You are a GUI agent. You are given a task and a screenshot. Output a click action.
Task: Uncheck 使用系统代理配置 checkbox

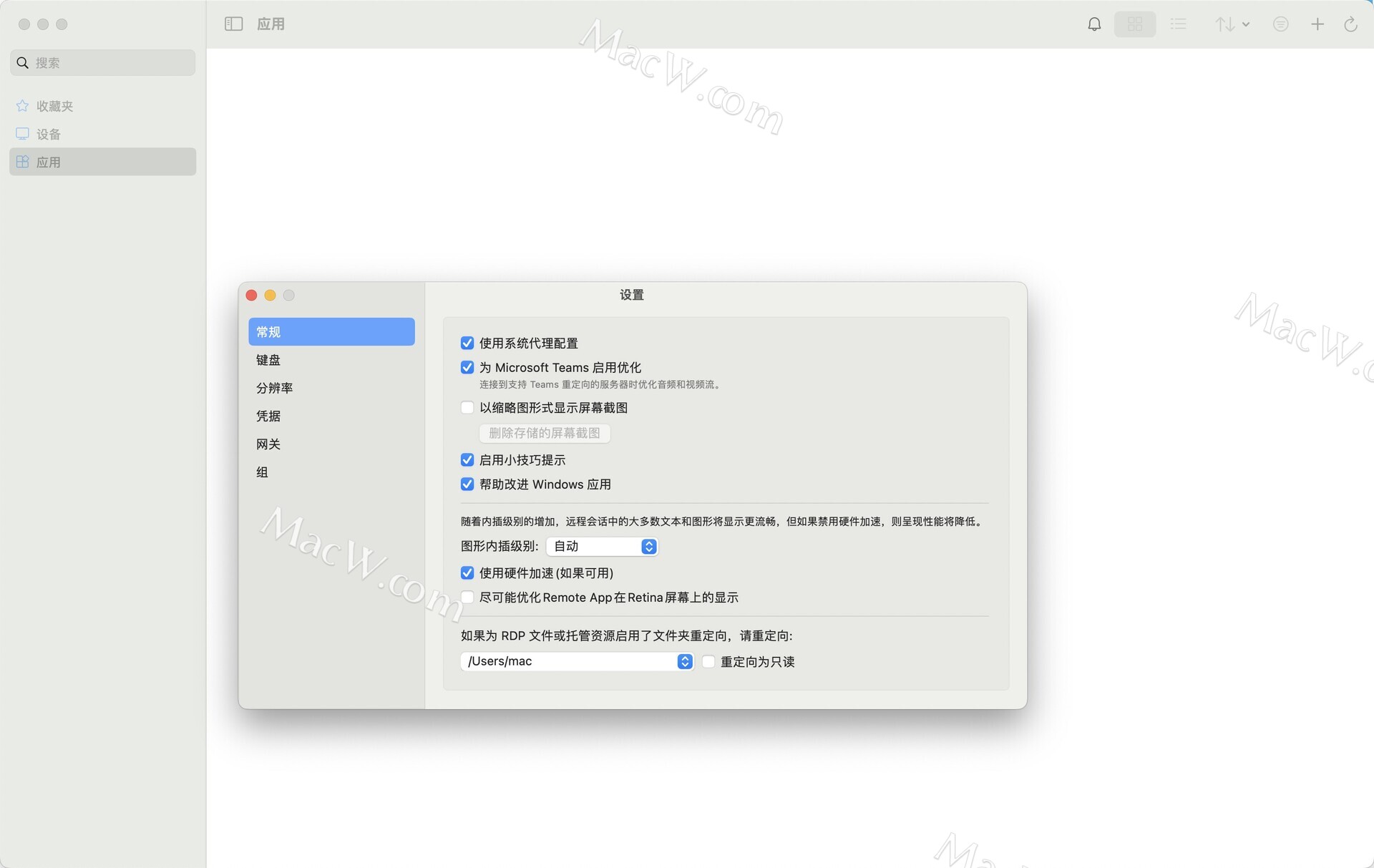467,343
